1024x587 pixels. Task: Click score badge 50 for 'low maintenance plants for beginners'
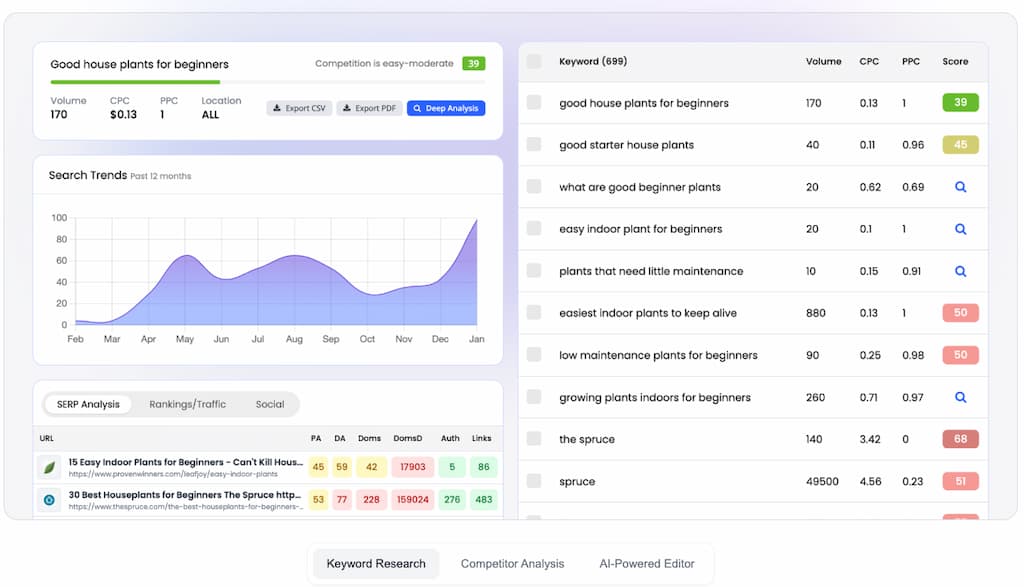[960, 355]
